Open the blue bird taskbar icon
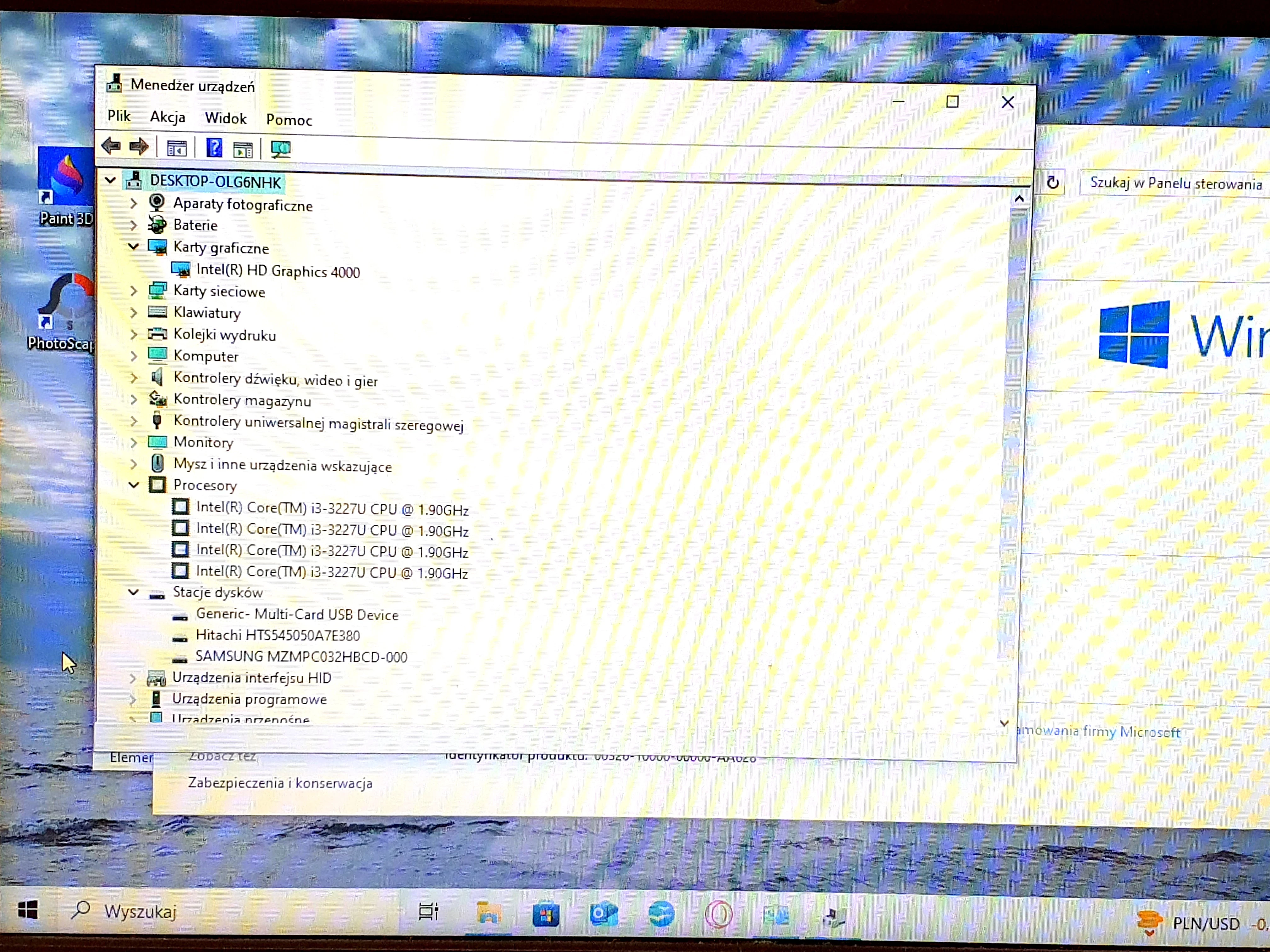 click(x=661, y=914)
